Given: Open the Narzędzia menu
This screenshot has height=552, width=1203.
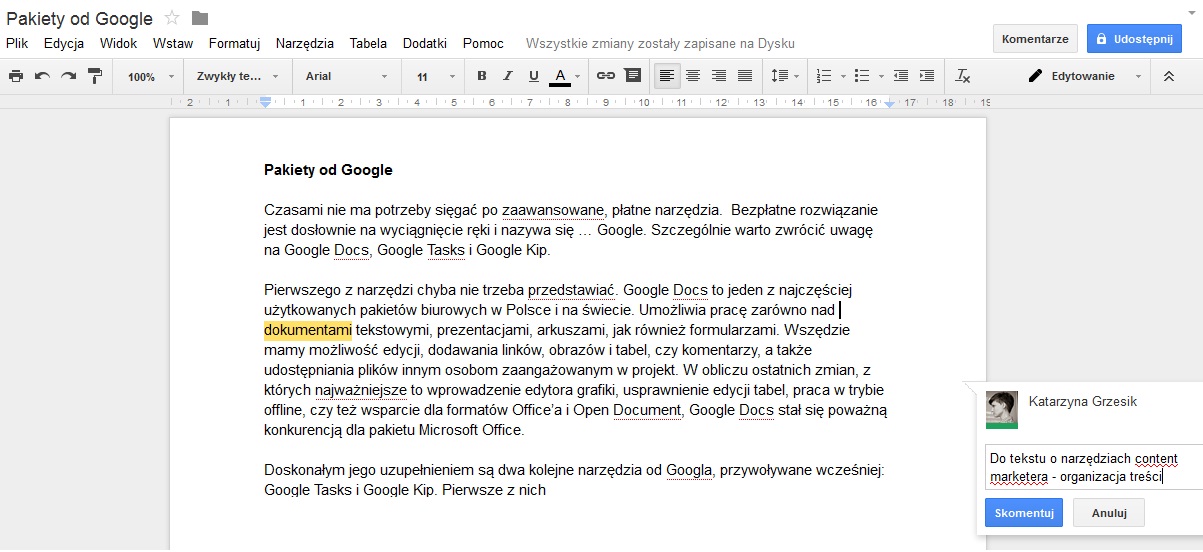Looking at the screenshot, I should [305, 44].
